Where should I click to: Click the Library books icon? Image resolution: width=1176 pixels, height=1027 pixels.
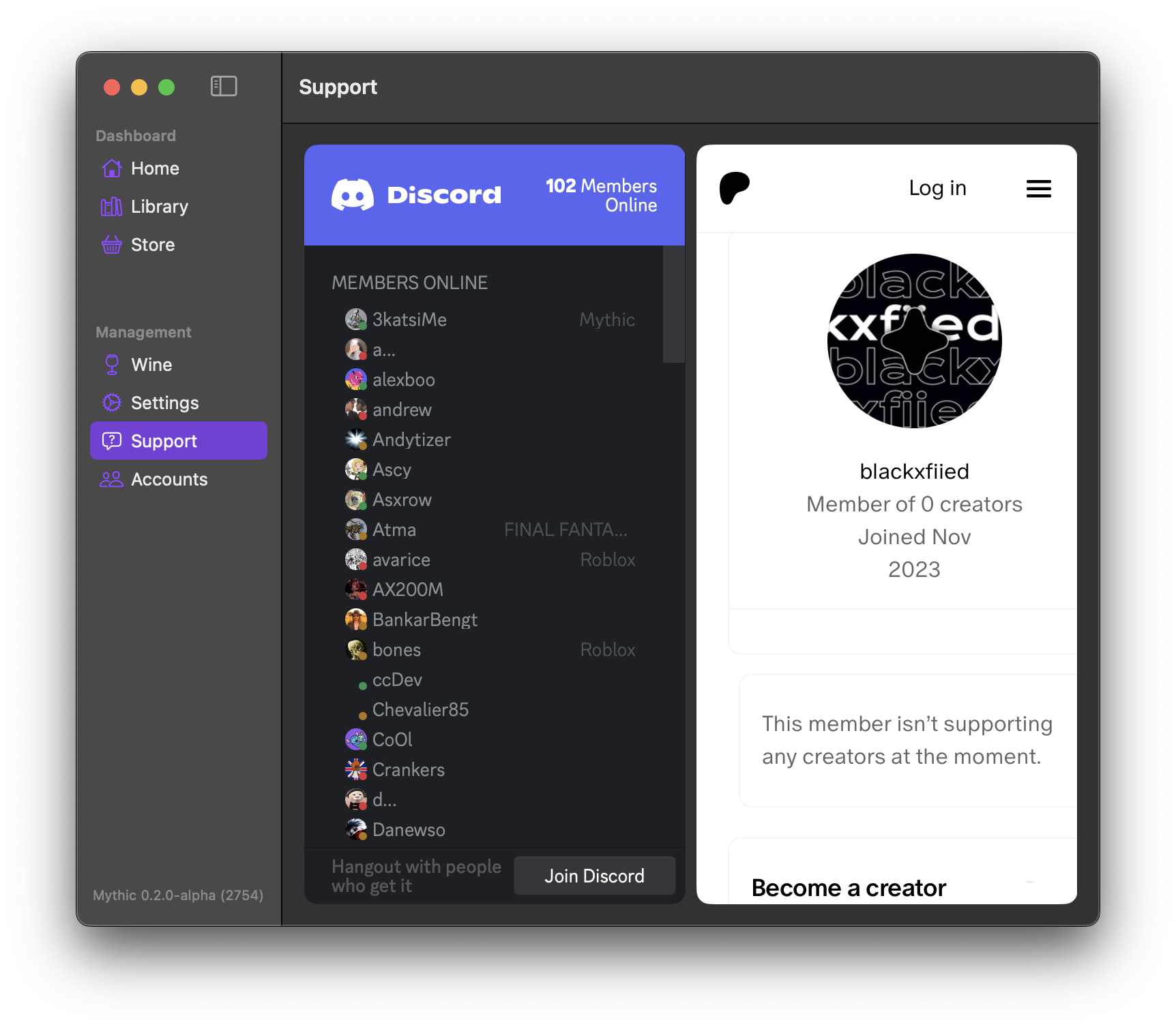tap(112, 207)
